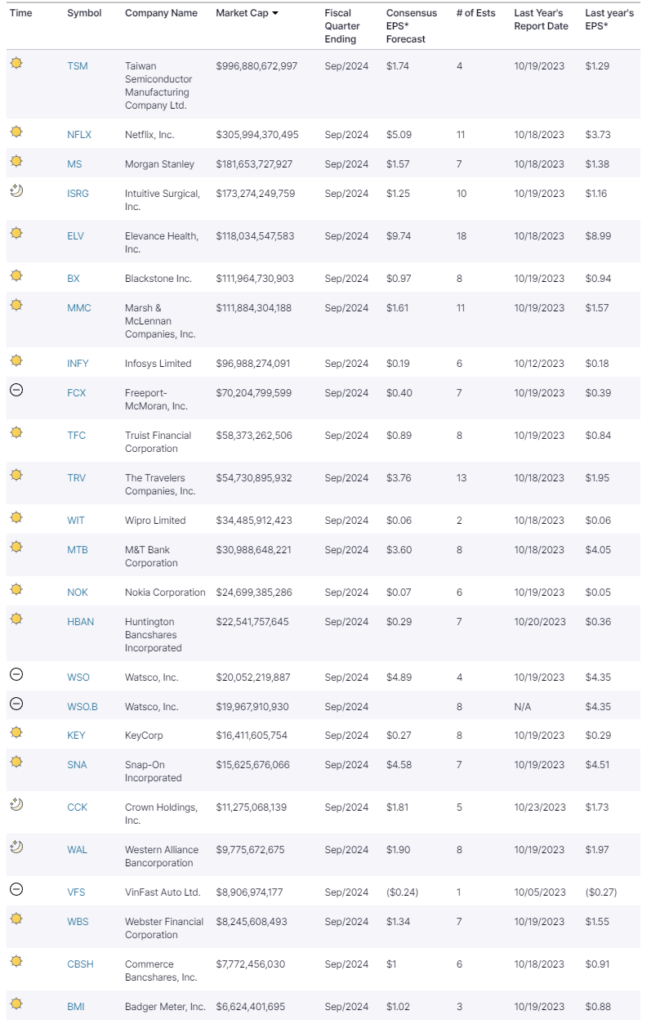Click the sun icon beside INFY

click(16, 360)
